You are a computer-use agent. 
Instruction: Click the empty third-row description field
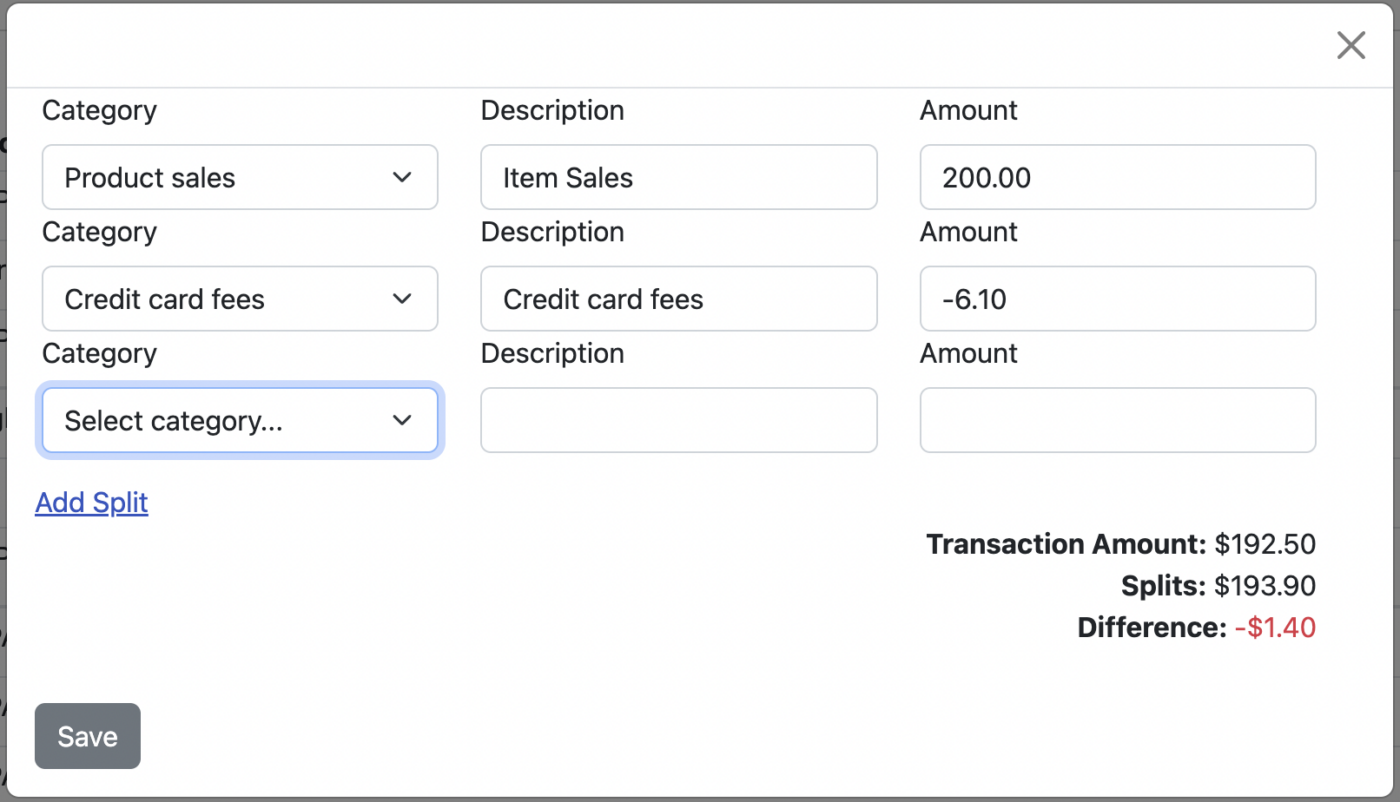point(679,420)
